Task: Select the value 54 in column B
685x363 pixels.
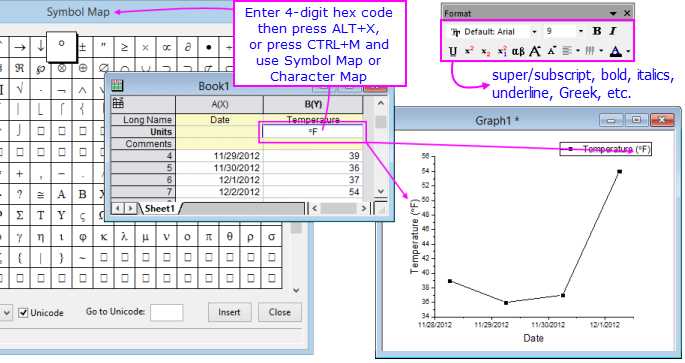Action: pos(313,192)
